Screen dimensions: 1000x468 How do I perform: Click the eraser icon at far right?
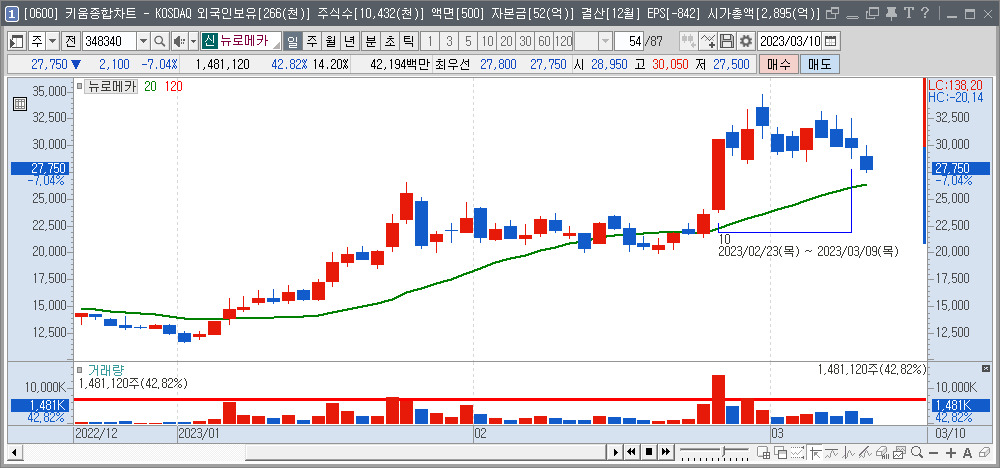point(984,452)
